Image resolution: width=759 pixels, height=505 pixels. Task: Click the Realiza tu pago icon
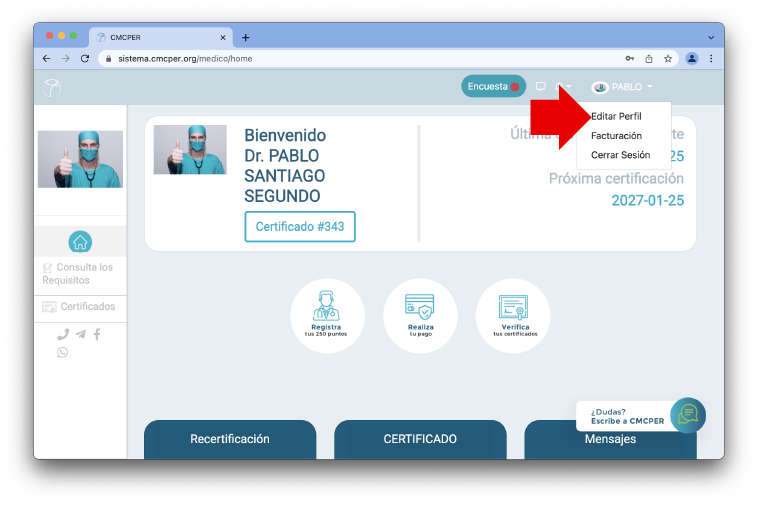click(x=419, y=315)
